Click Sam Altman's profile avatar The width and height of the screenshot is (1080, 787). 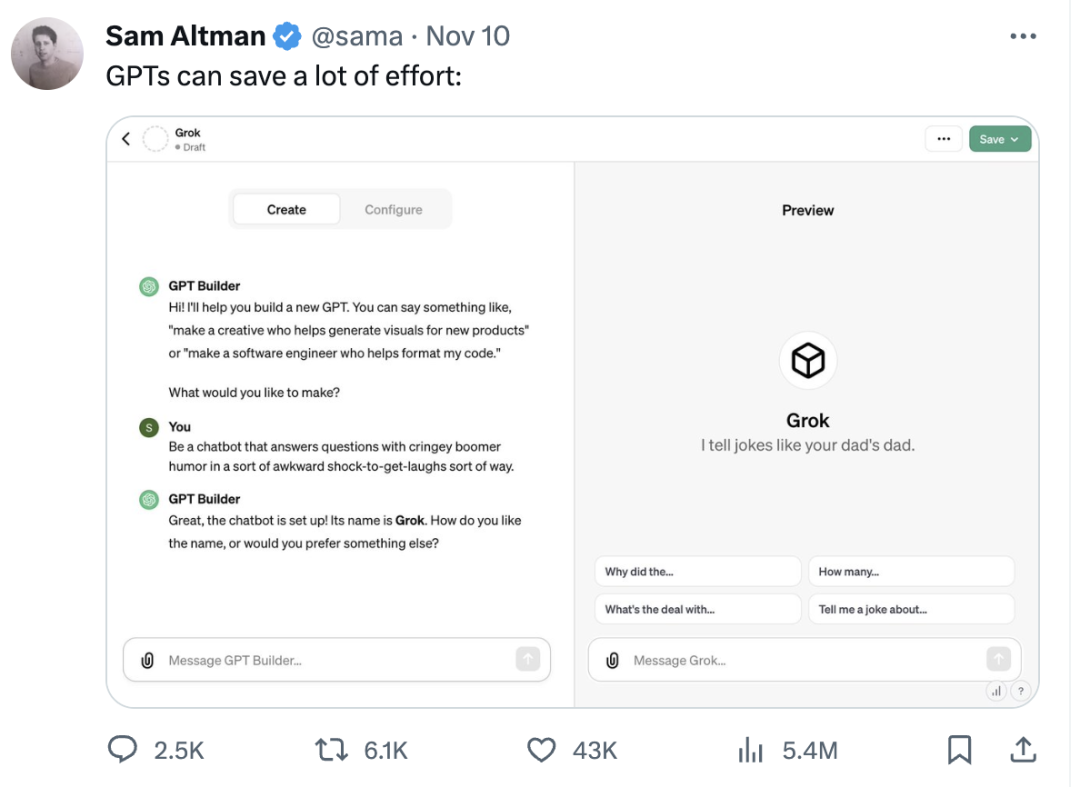47,54
